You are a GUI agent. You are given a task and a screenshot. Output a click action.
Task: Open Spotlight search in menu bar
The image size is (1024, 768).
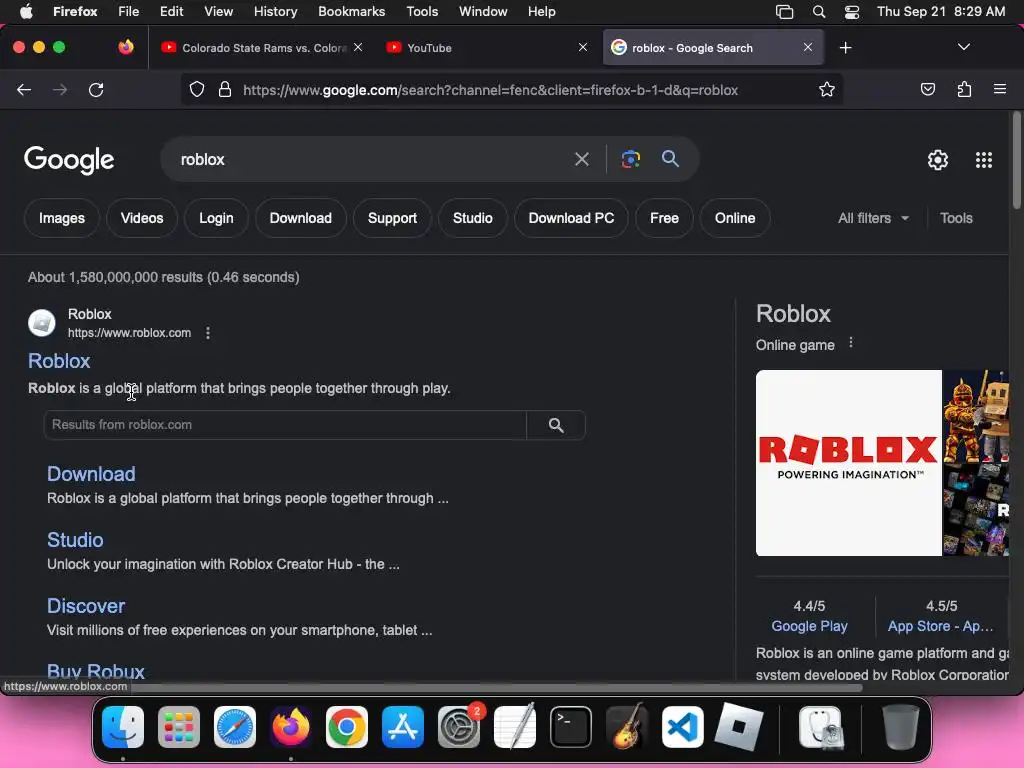tap(819, 12)
